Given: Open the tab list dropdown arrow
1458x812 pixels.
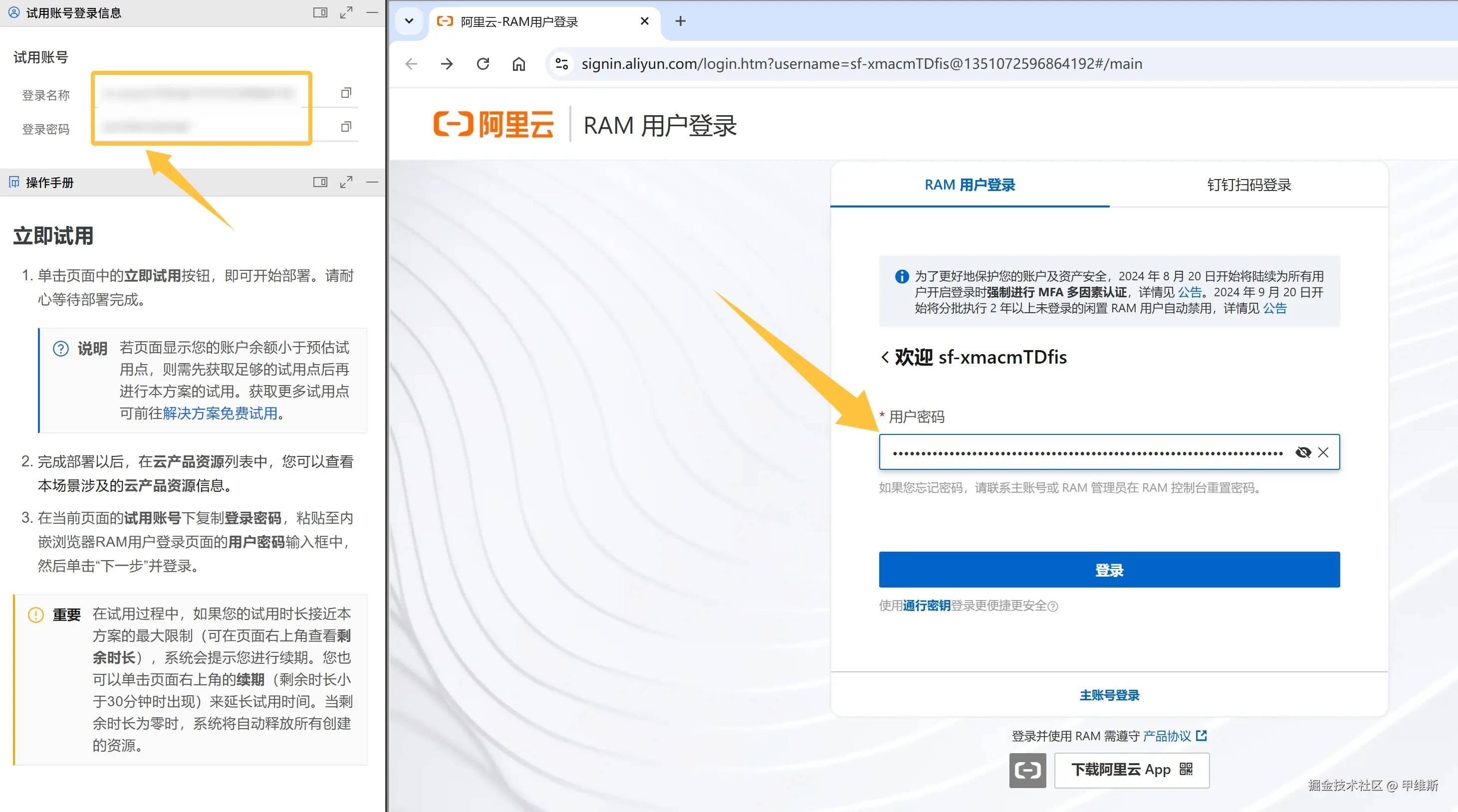Looking at the screenshot, I should pyautogui.click(x=409, y=21).
